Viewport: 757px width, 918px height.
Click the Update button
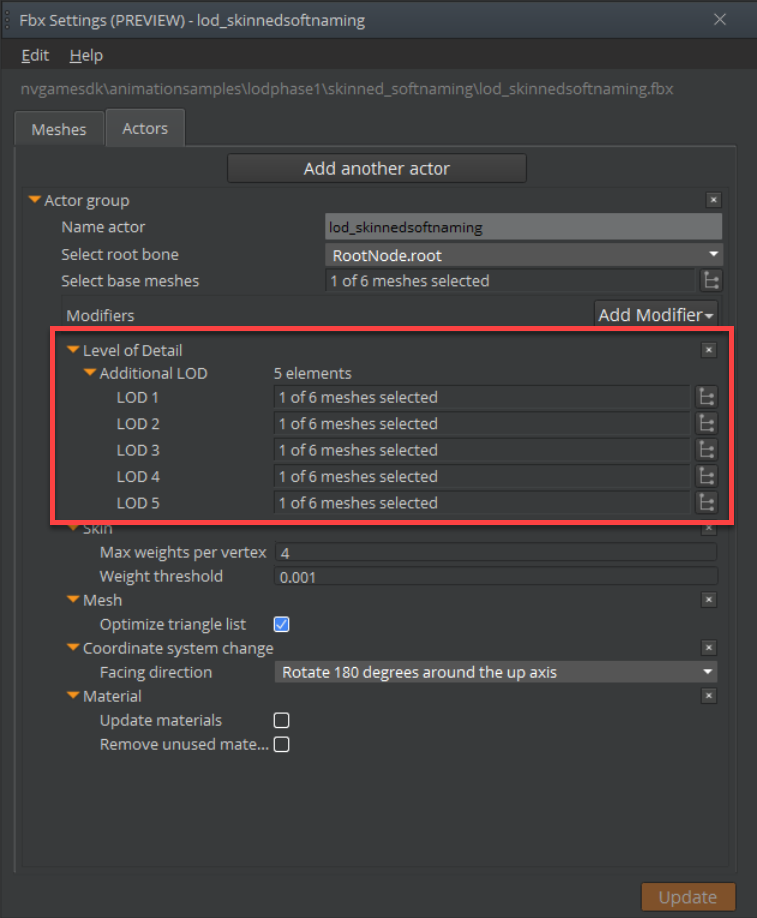click(688, 897)
